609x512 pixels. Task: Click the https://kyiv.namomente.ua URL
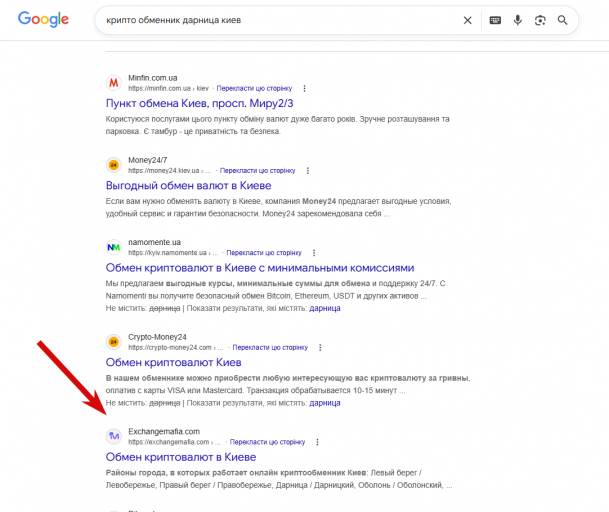coord(173,253)
